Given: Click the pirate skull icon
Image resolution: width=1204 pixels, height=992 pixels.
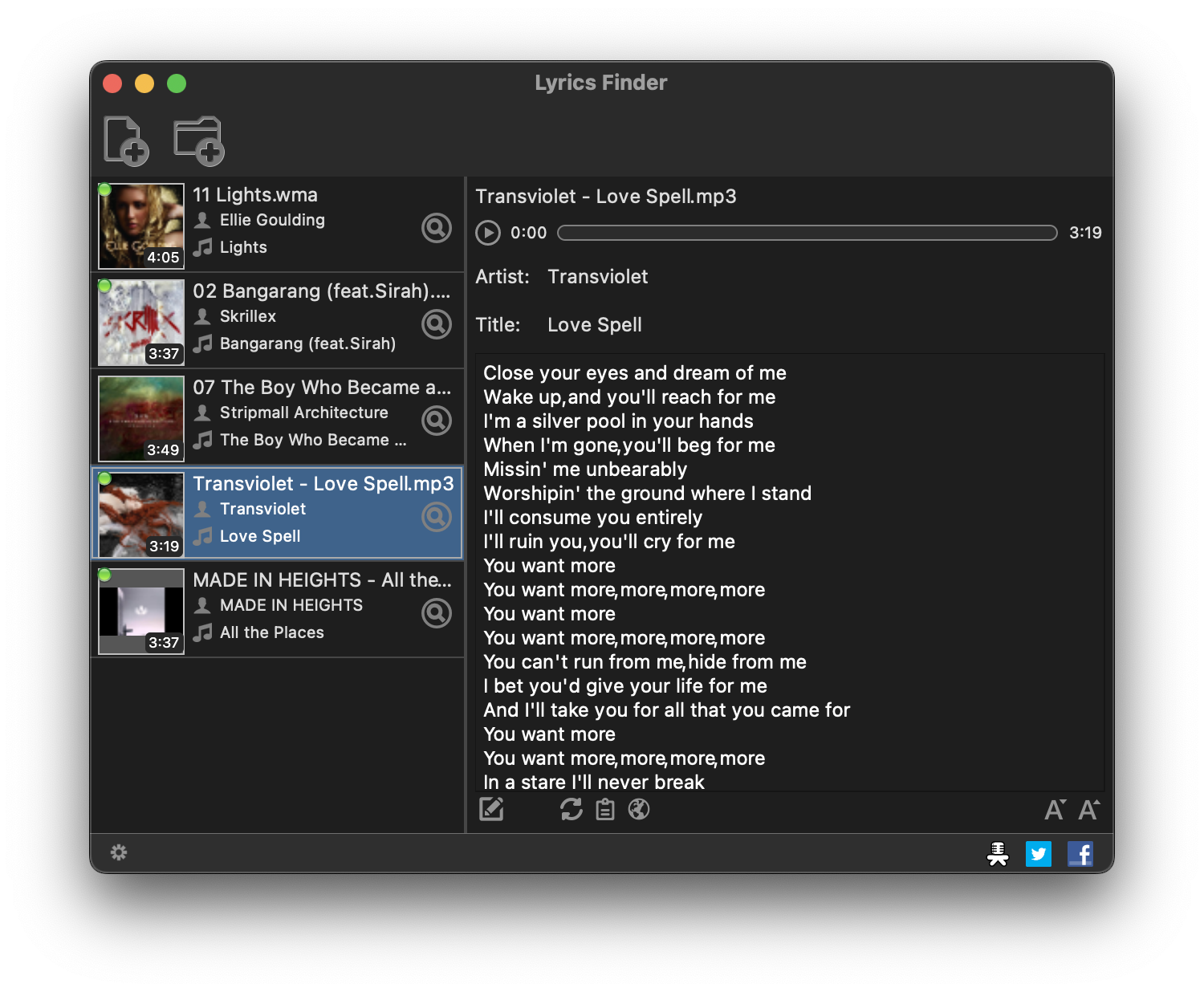Looking at the screenshot, I should pos(998,854).
